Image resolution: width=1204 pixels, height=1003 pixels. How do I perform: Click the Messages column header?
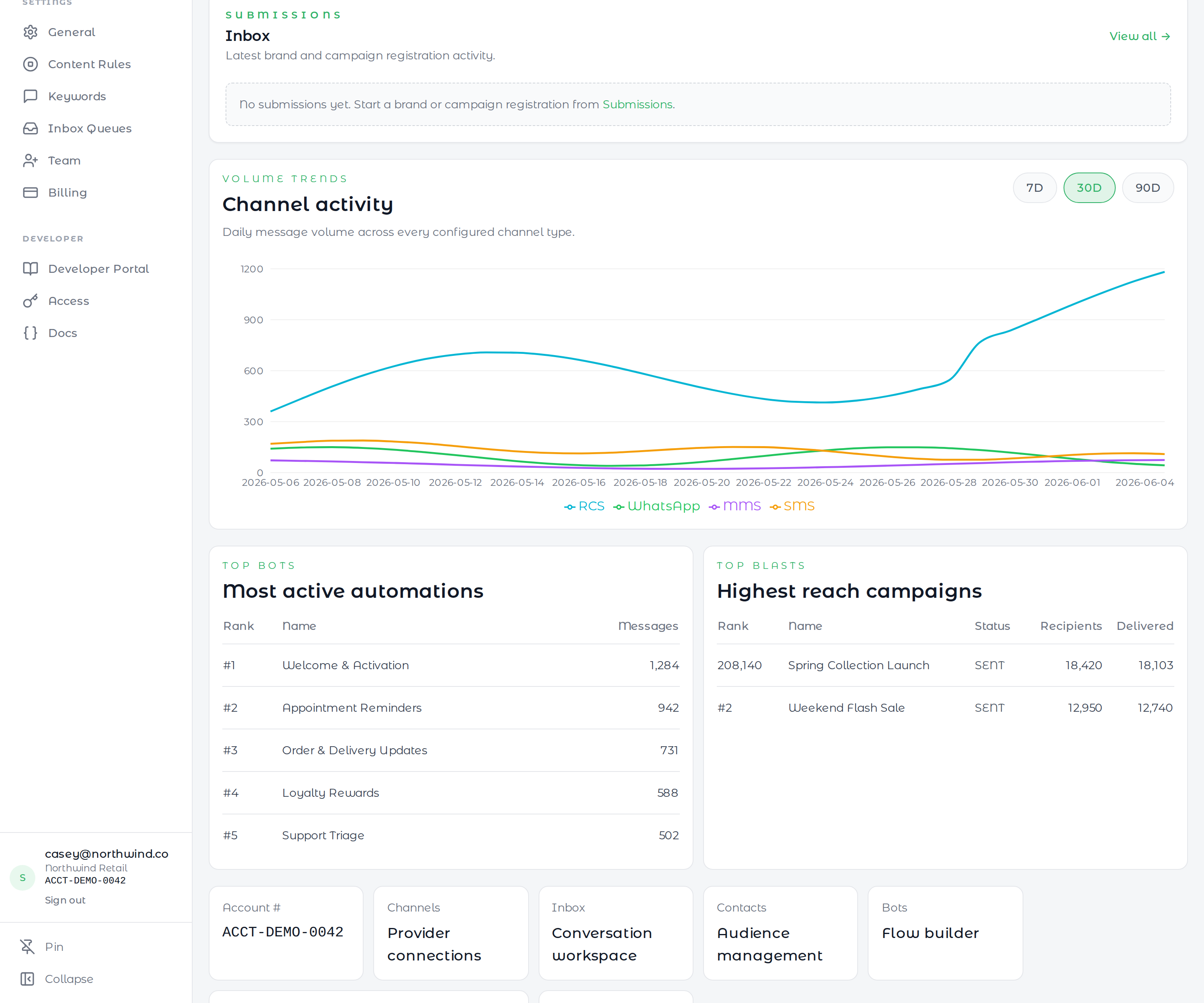pyautogui.click(x=648, y=626)
